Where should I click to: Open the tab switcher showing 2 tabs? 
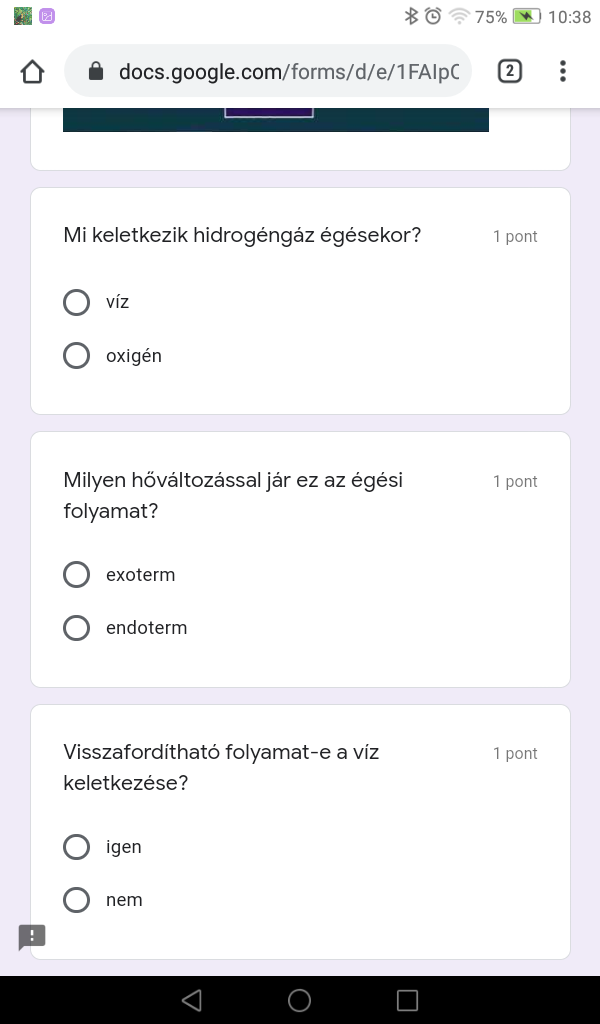click(509, 71)
